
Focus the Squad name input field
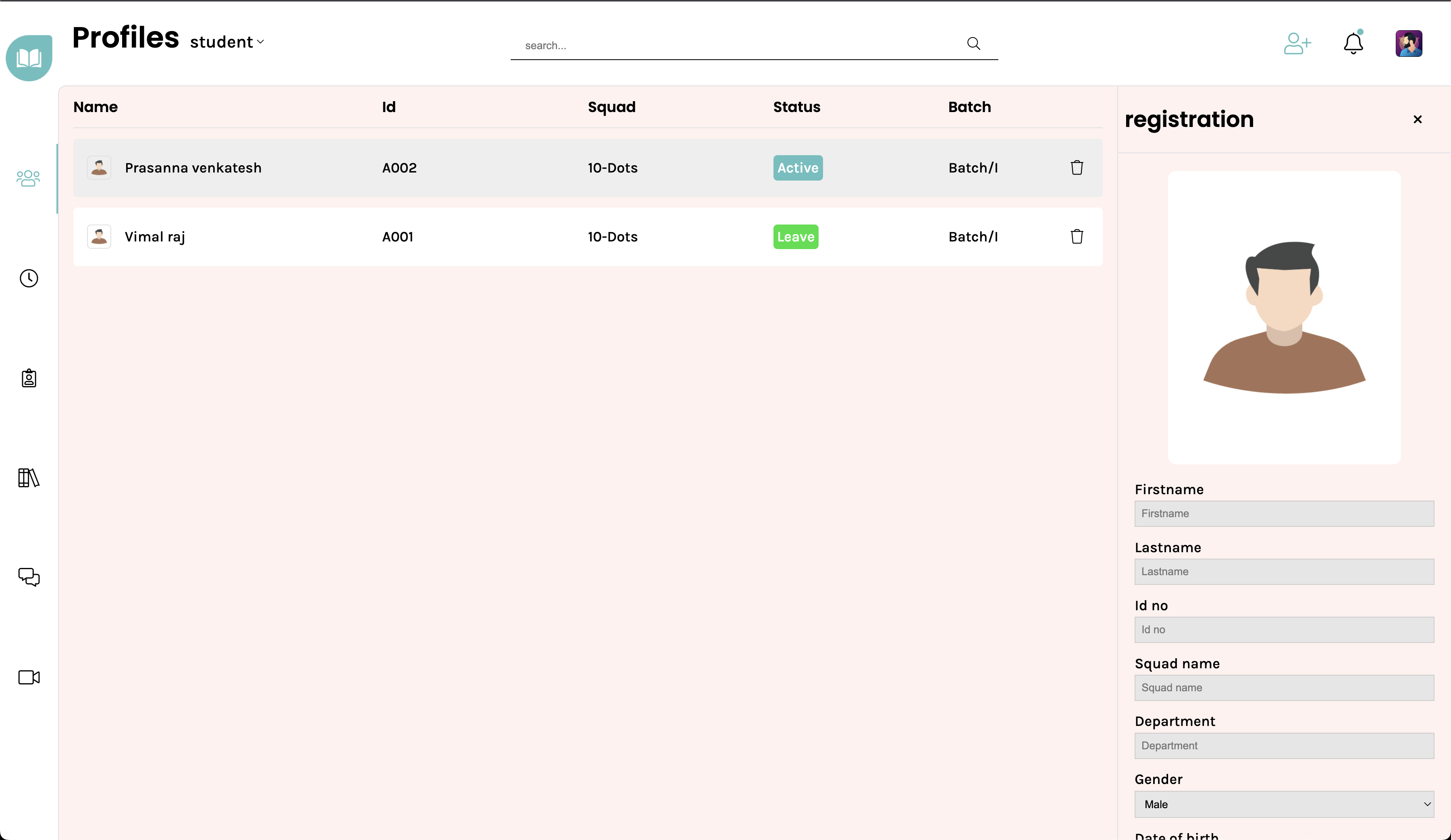[x=1283, y=687]
